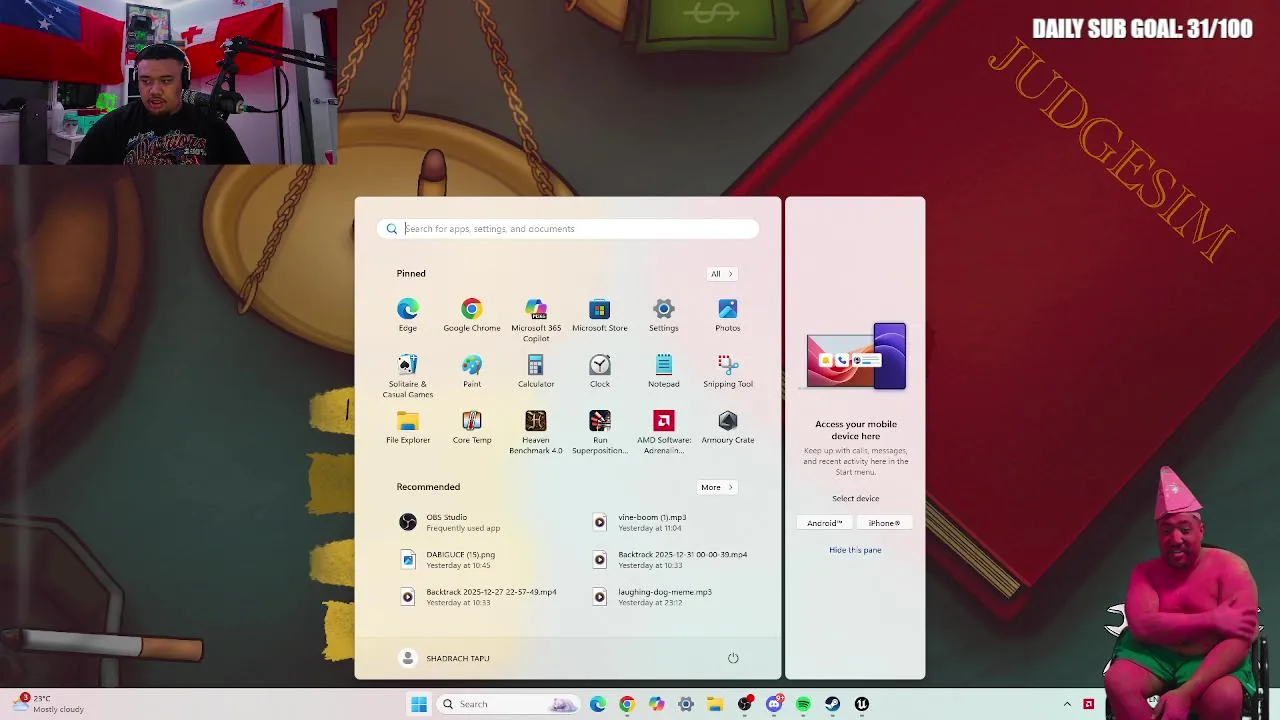Click the Windows Start button on taskbar
The height and width of the screenshot is (720, 1280).
[x=419, y=704]
